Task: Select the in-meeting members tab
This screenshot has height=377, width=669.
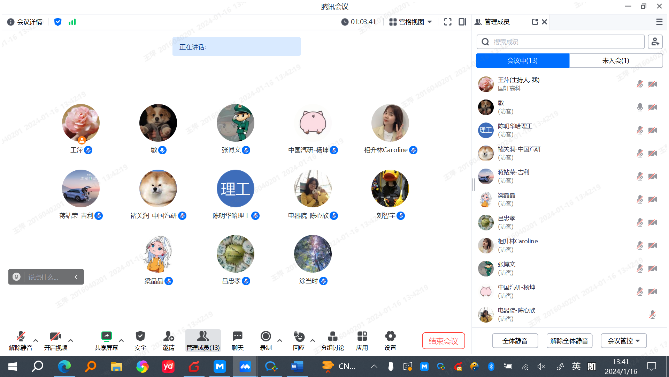Action: [x=522, y=61]
